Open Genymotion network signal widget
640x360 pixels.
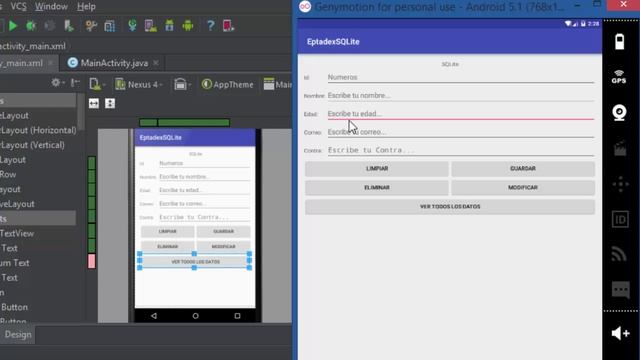(619, 254)
